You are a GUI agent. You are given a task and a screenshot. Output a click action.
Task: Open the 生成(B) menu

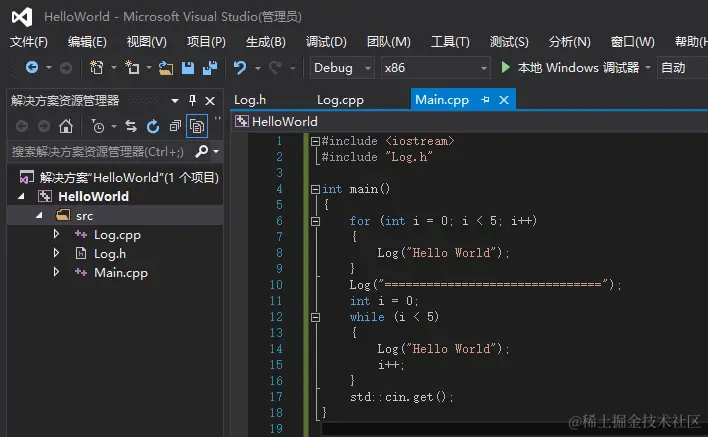point(266,42)
